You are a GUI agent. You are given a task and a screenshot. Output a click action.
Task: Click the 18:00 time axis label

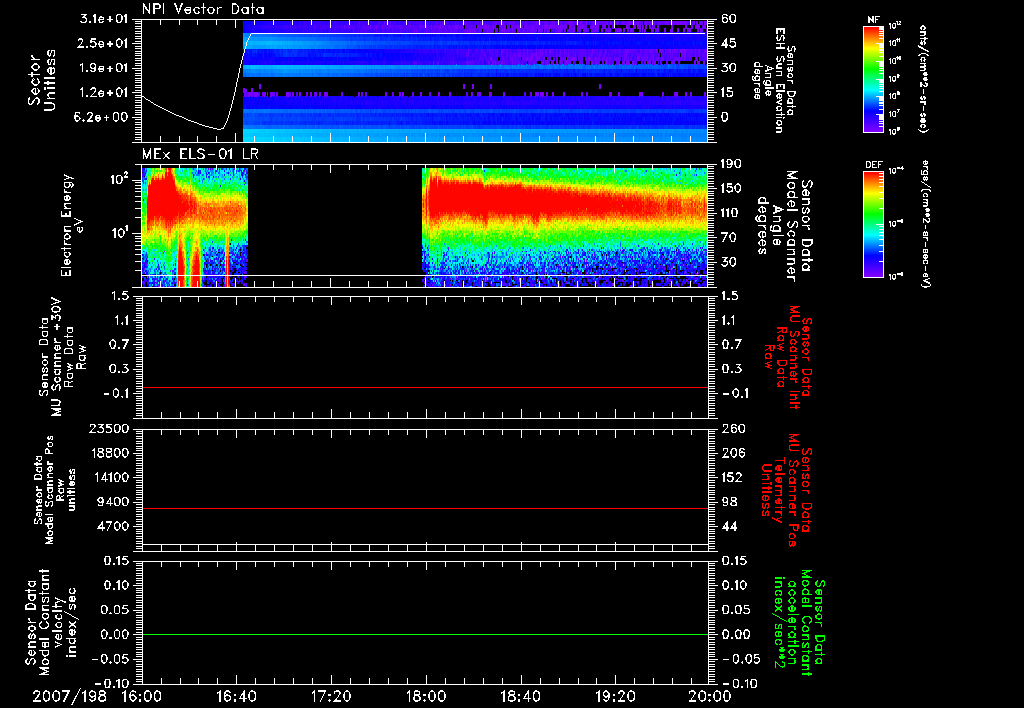(x=426, y=696)
